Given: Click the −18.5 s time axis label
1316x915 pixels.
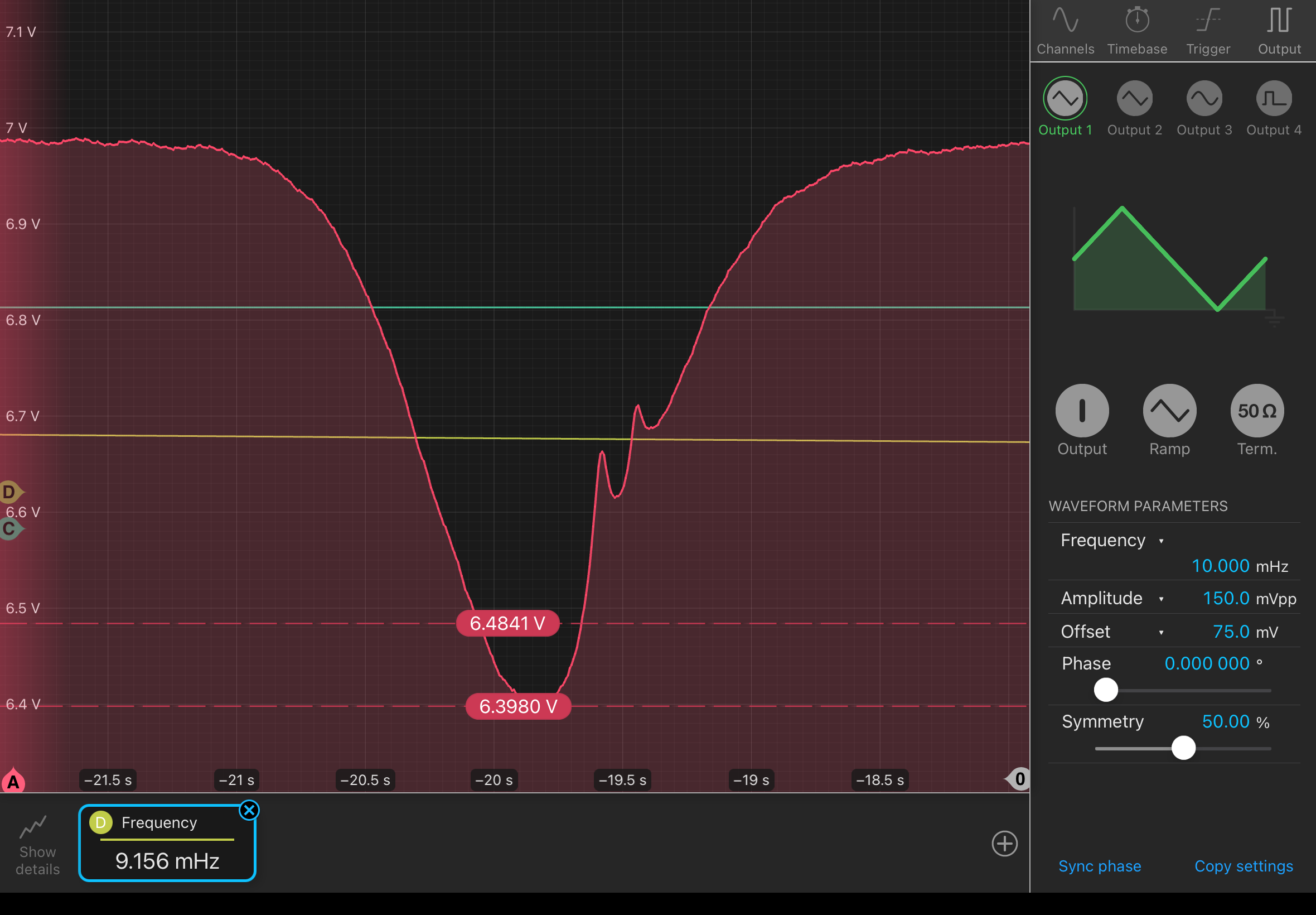Looking at the screenshot, I should coord(879,779).
